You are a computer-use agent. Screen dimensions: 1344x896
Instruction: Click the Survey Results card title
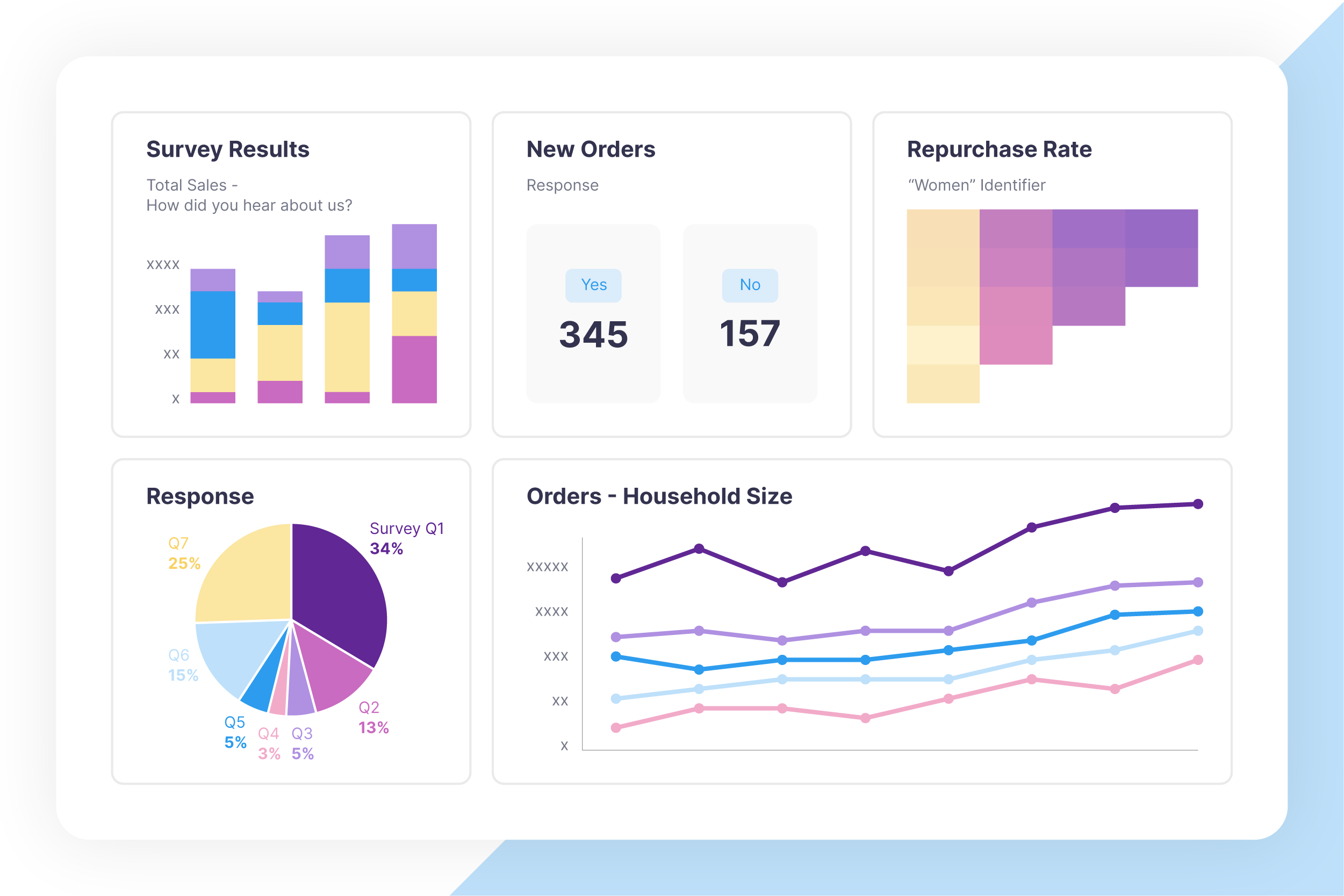pos(227,149)
